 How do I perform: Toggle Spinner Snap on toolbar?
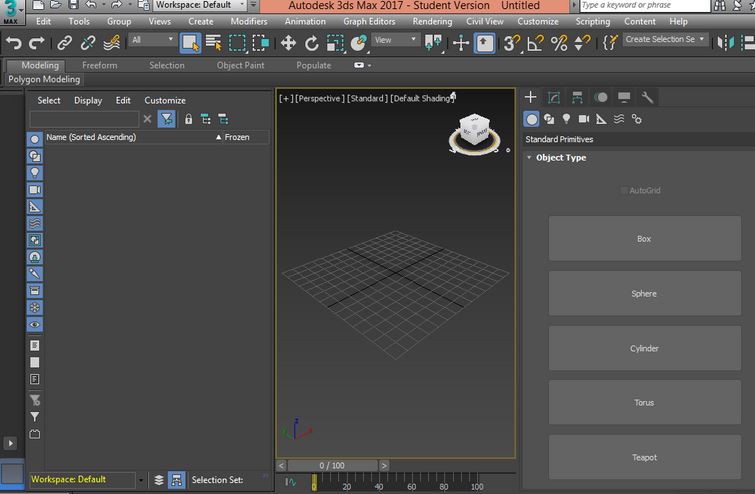point(582,43)
